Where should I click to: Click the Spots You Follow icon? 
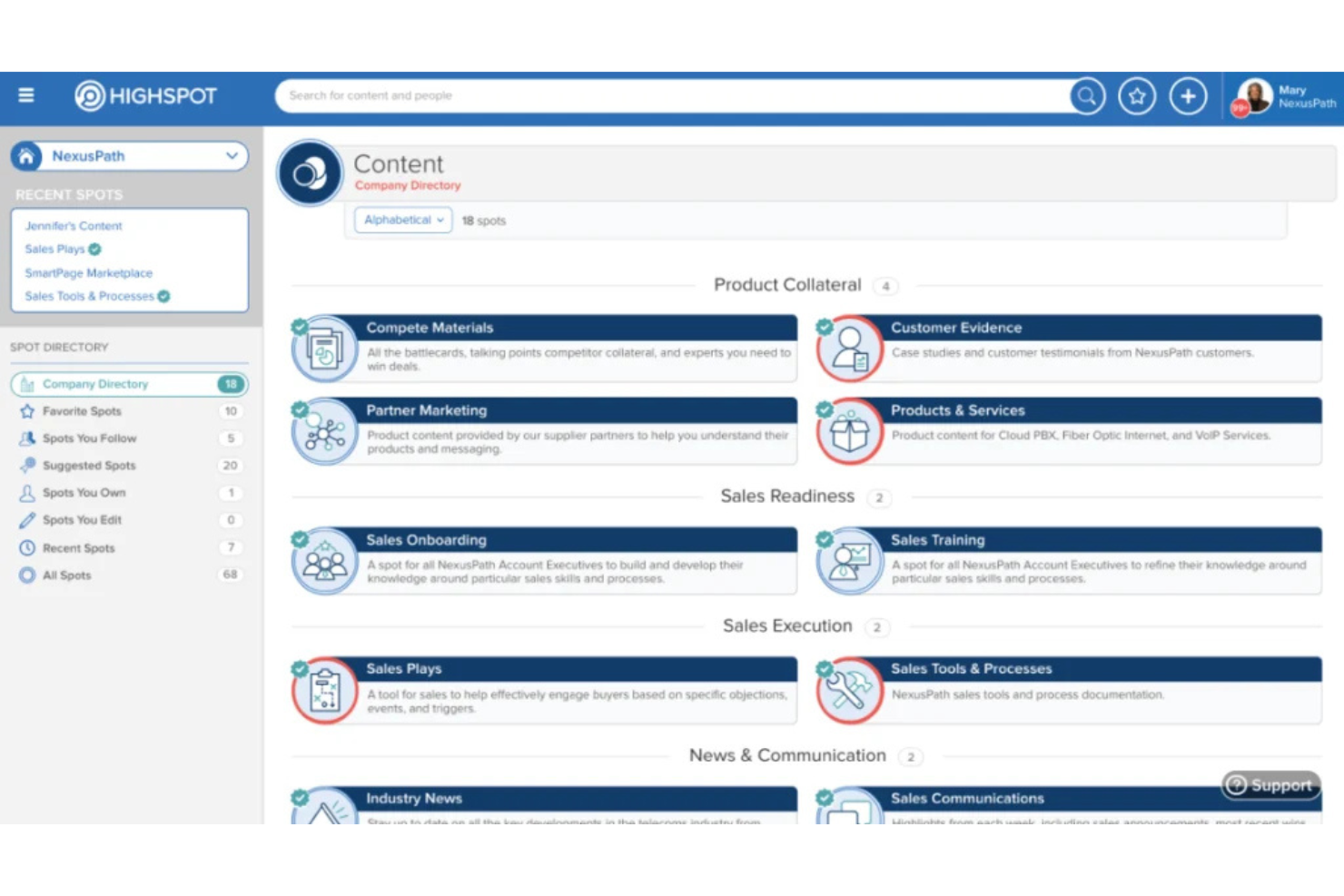[x=27, y=438]
